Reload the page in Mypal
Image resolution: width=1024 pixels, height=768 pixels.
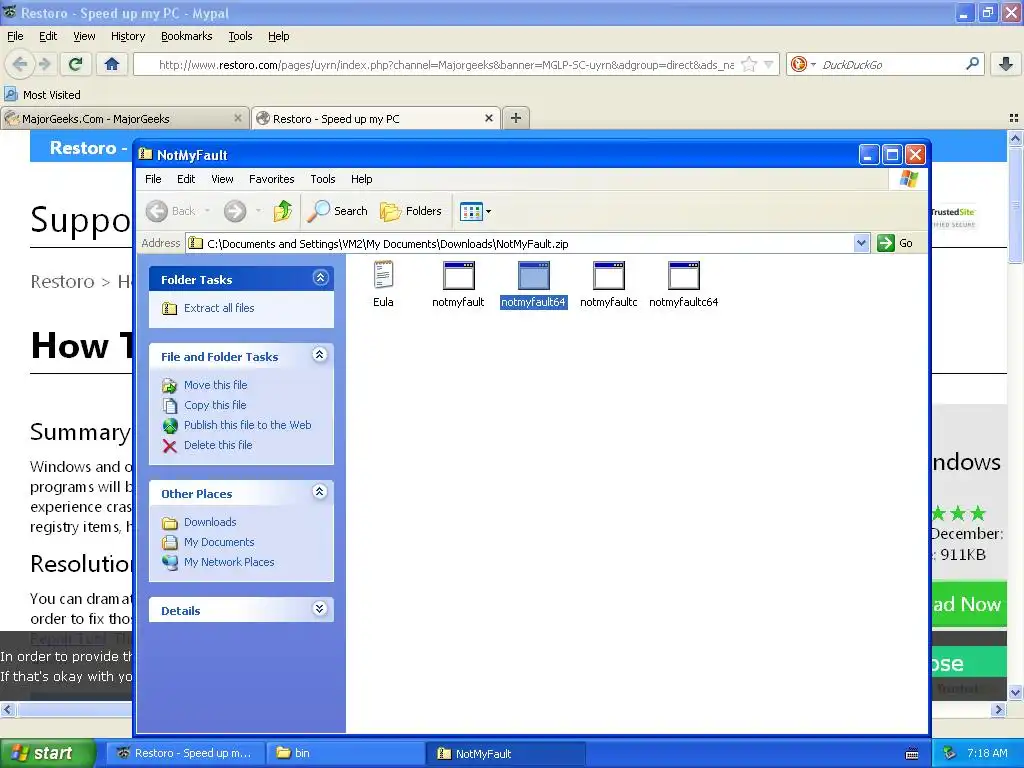pyautogui.click(x=76, y=64)
